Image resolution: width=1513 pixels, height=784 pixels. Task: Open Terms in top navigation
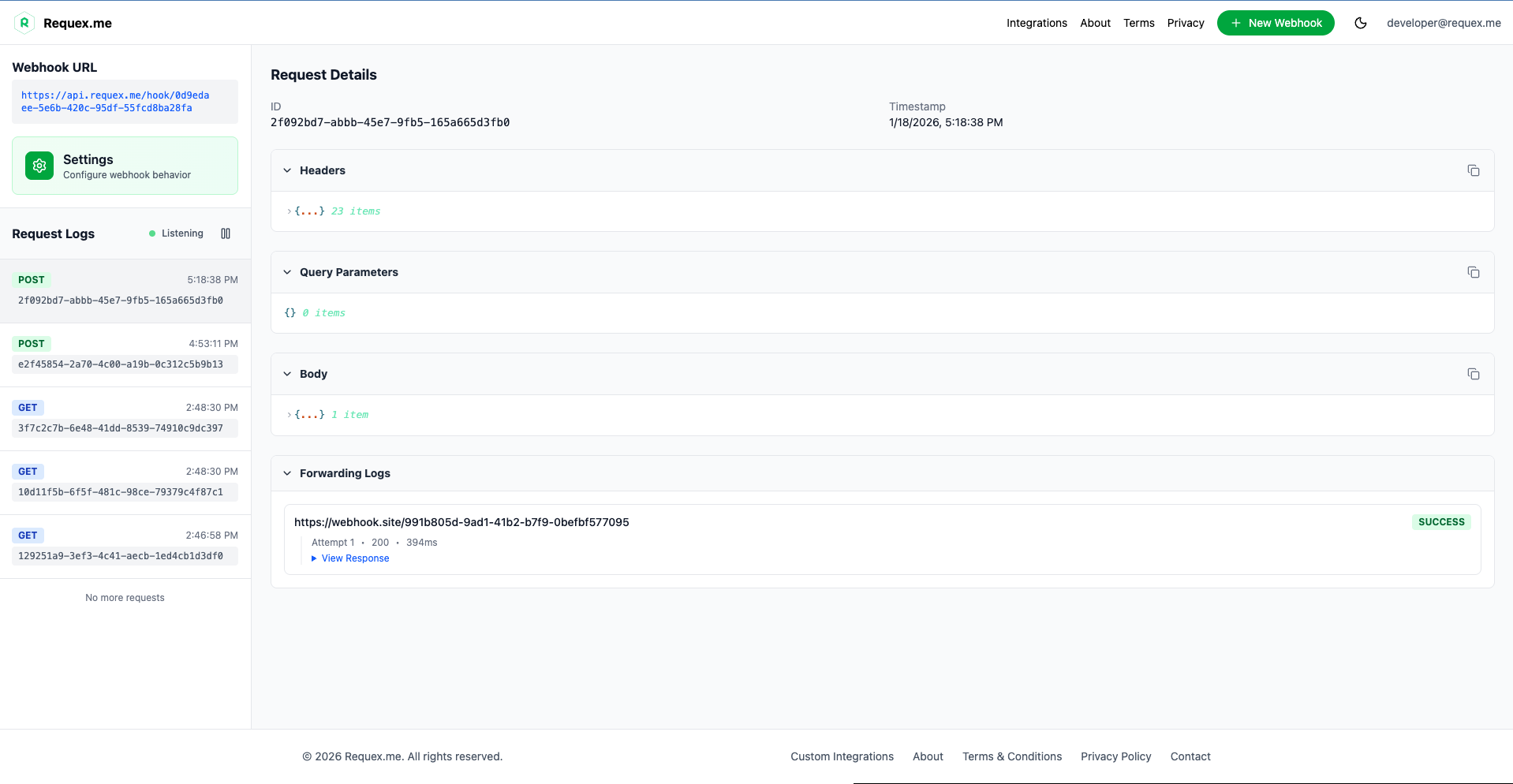coord(1138,23)
